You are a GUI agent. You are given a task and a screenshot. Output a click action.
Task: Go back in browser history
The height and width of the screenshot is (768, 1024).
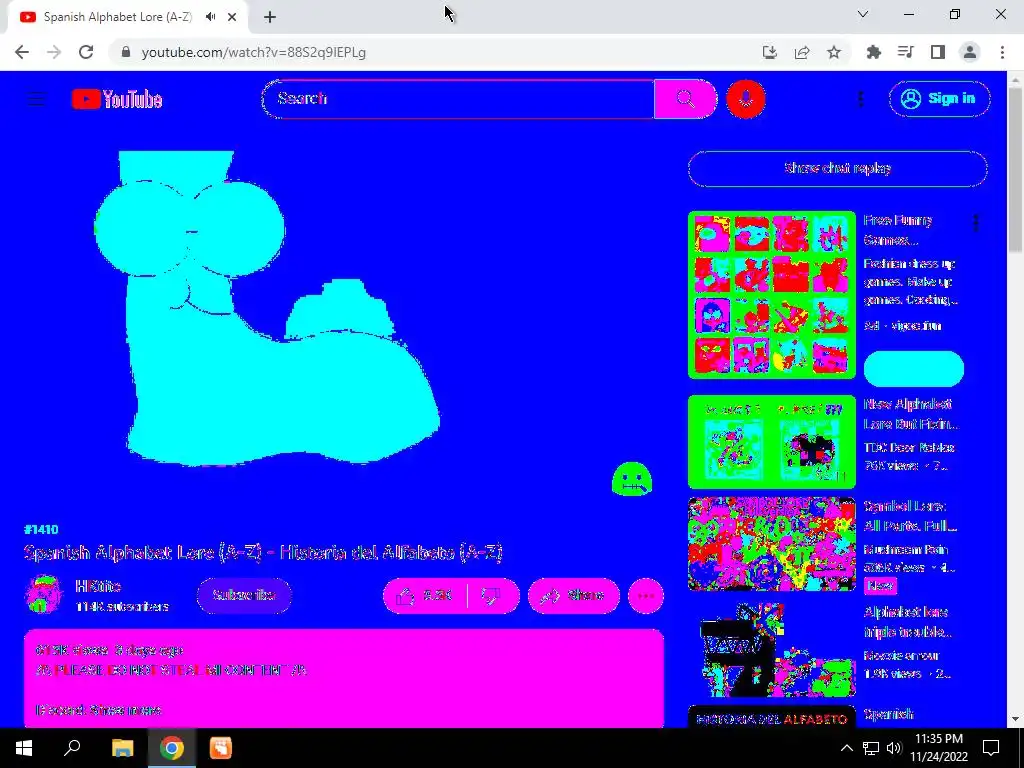(22, 52)
